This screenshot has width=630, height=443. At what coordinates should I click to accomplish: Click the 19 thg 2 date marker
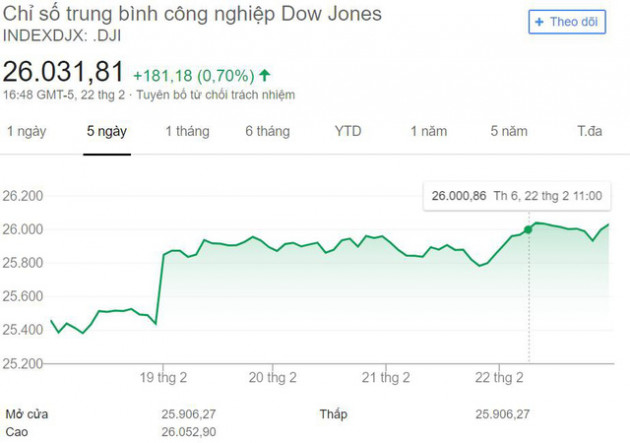pos(163,378)
